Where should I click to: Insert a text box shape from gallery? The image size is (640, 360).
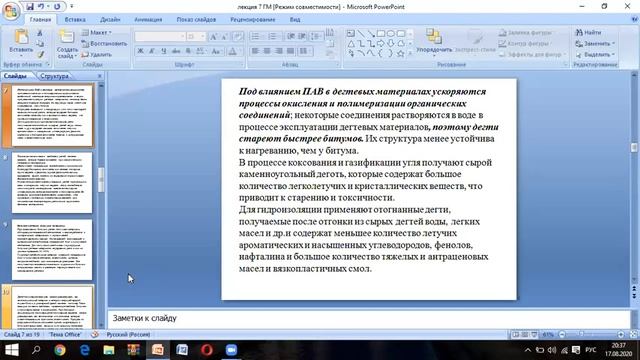tap(350, 33)
